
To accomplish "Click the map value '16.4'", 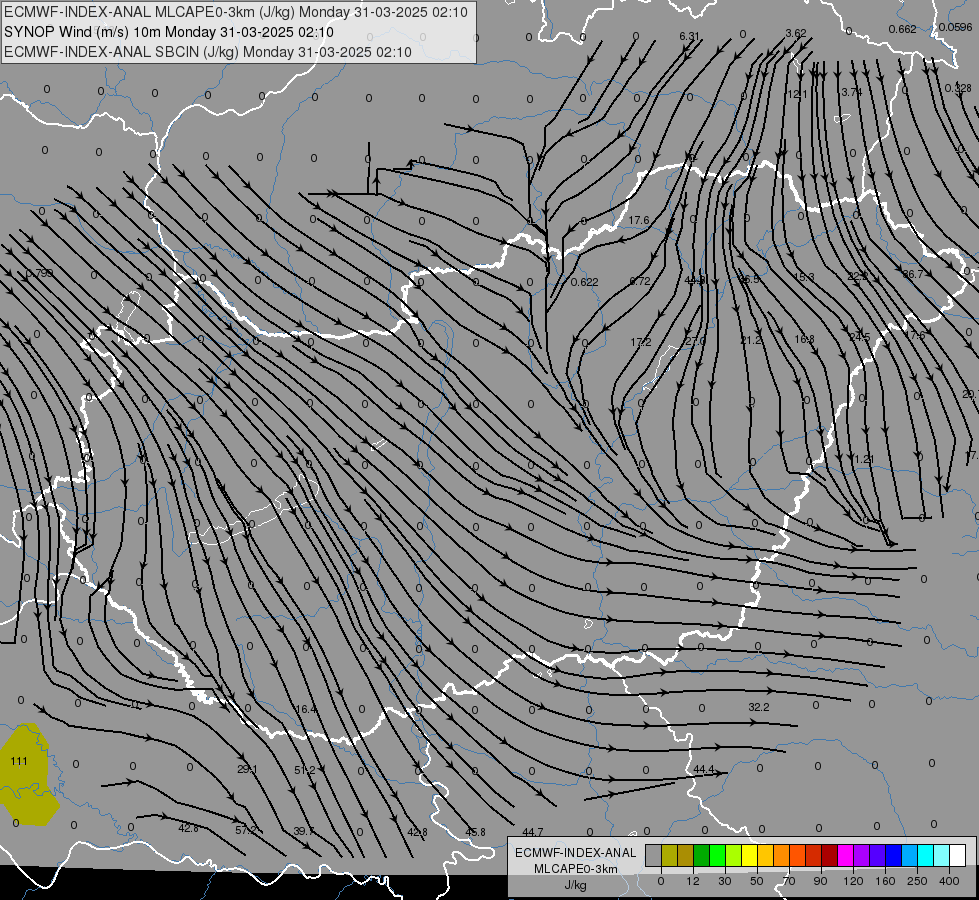I will click(306, 709).
